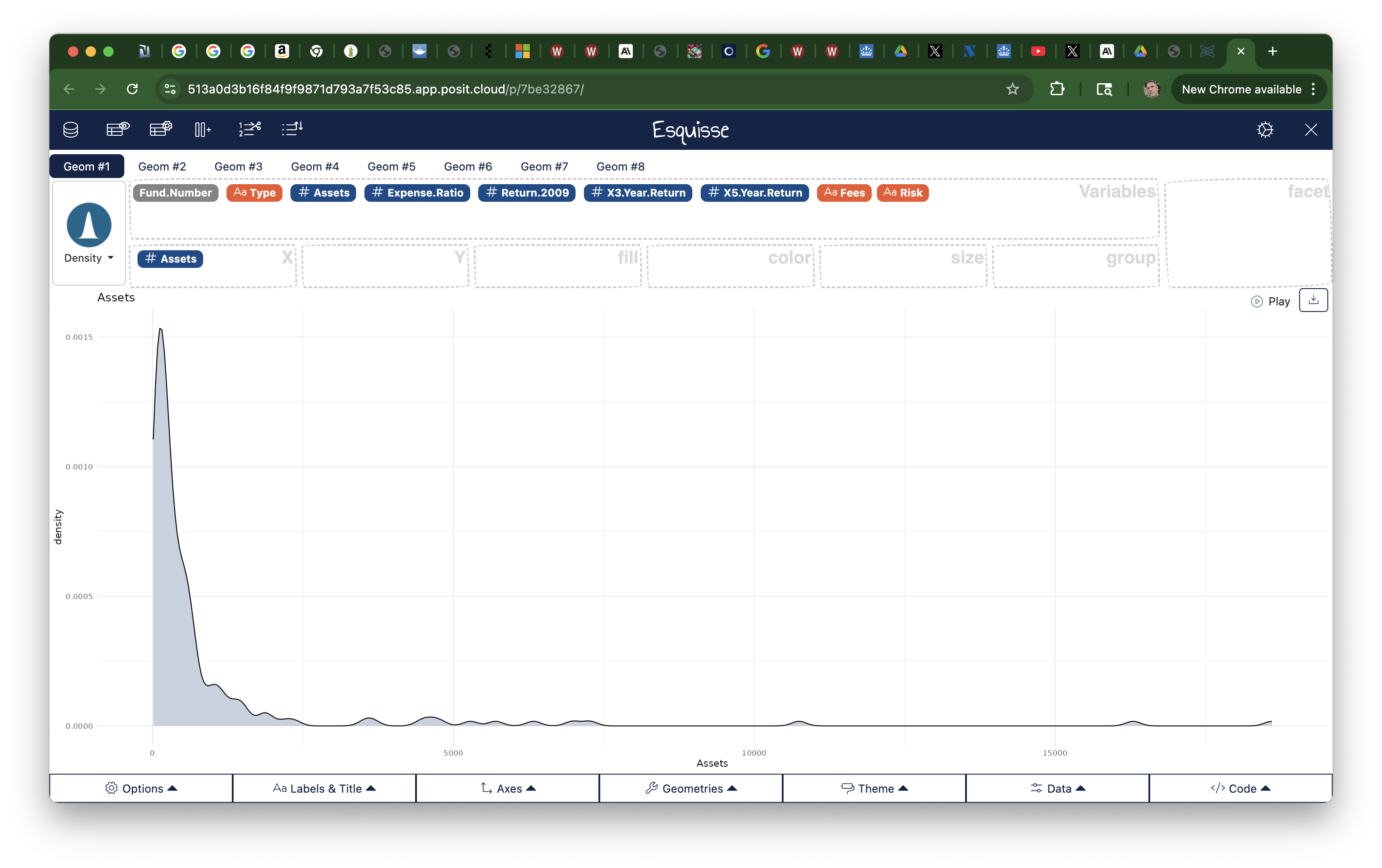1382x868 pixels.
Task: Expand the Options panel
Action: point(141,788)
